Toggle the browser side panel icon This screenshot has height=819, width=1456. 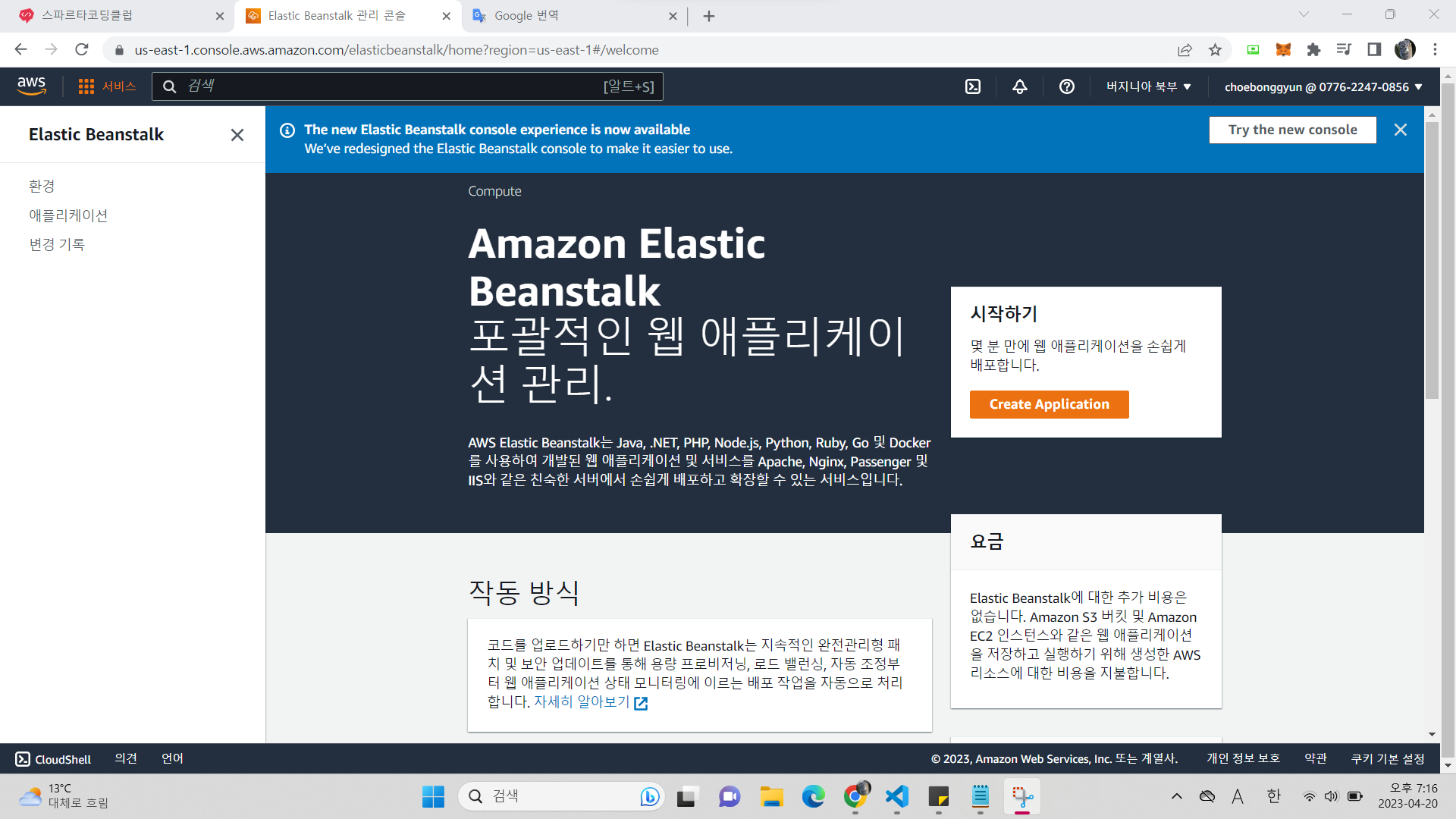tap(1374, 50)
